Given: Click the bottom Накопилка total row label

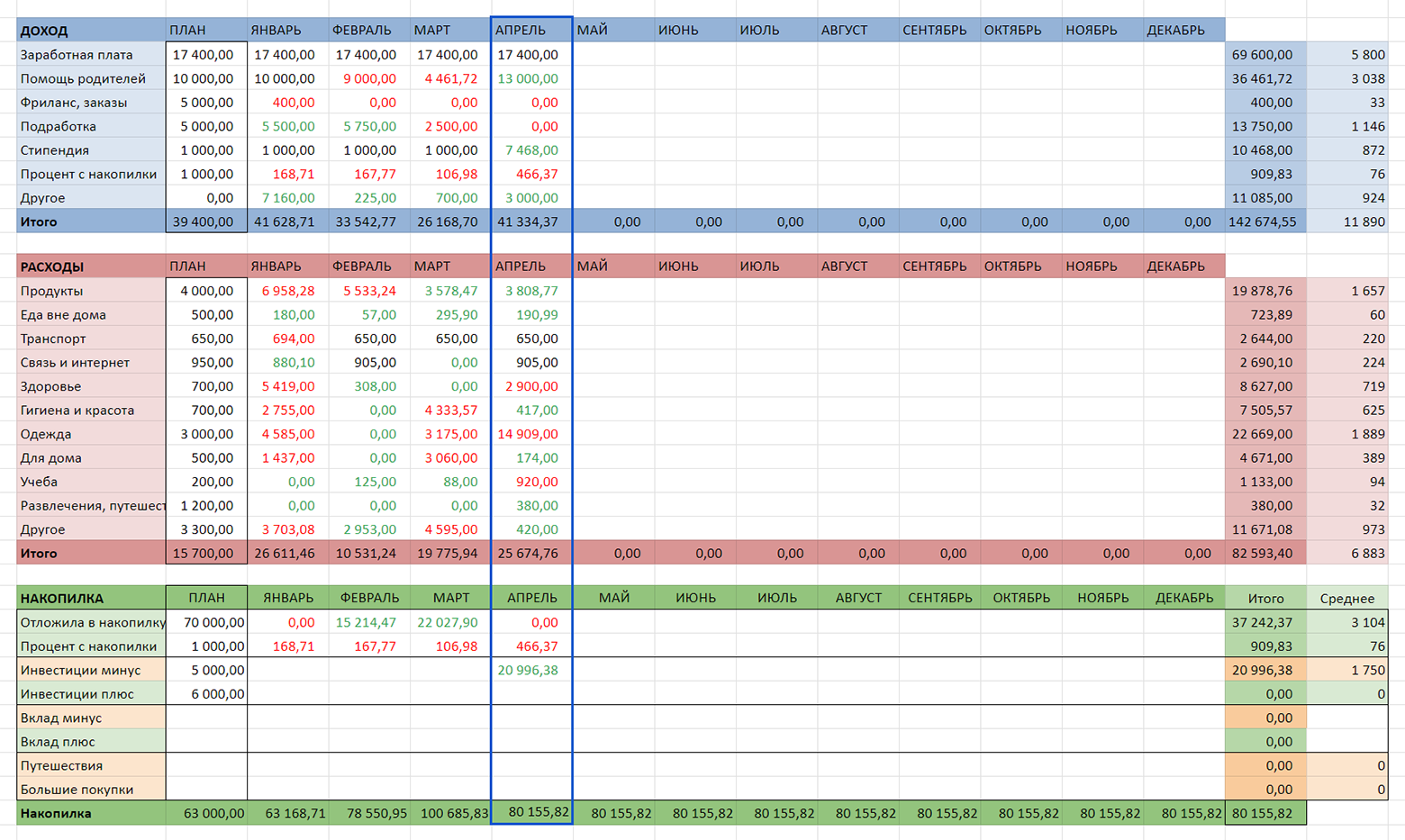Looking at the screenshot, I should pyautogui.click(x=91, y=813).
